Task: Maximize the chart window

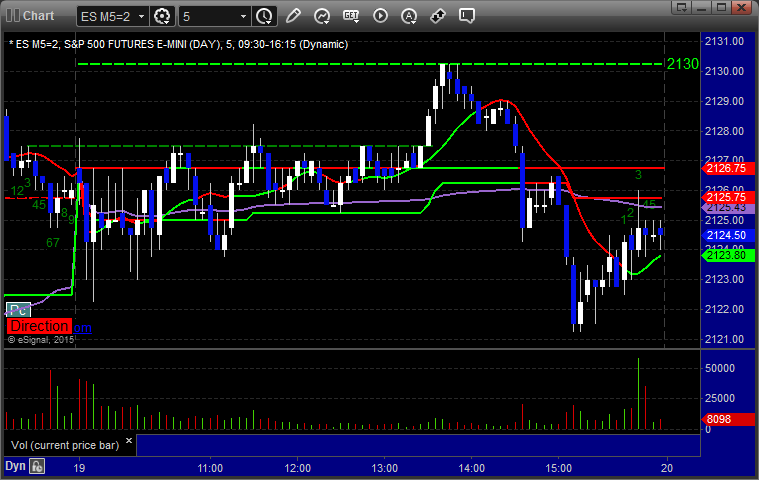Action: 721,7
